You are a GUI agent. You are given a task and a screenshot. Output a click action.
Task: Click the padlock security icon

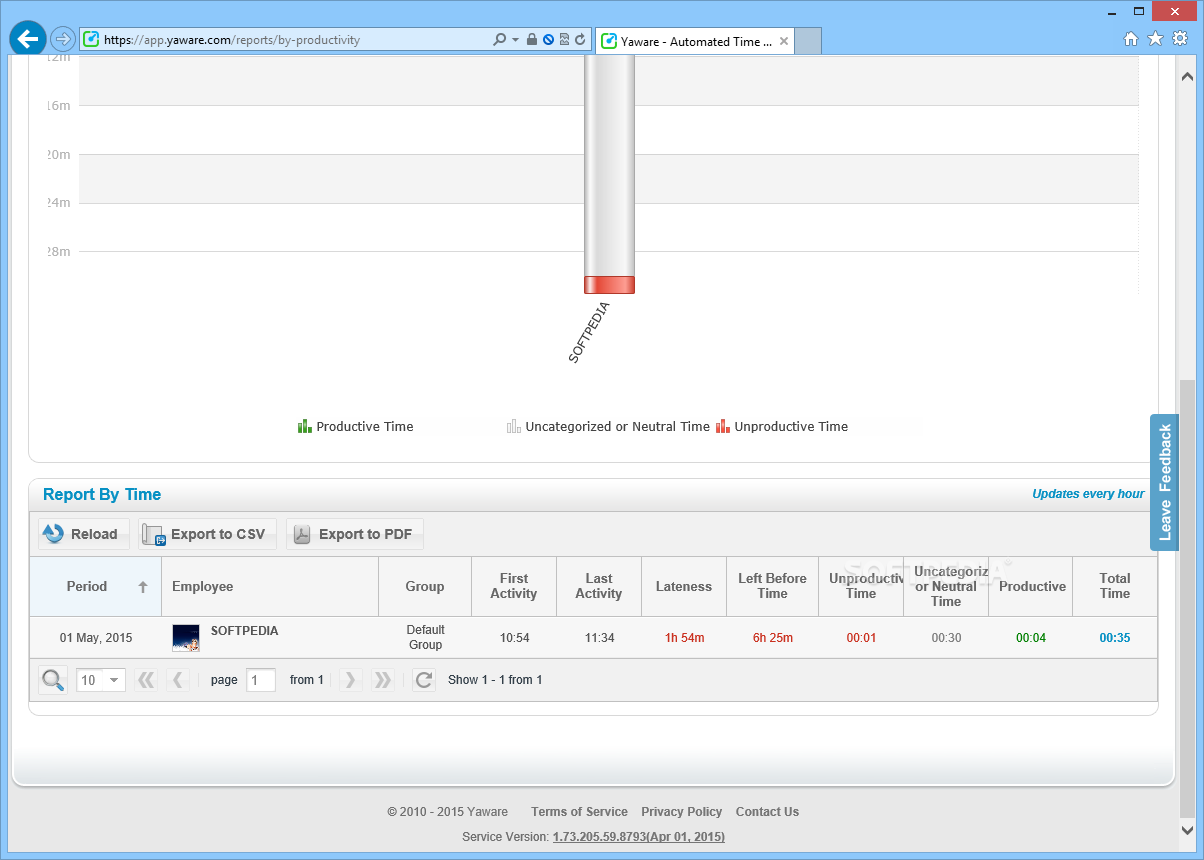[x=532, y=40]
